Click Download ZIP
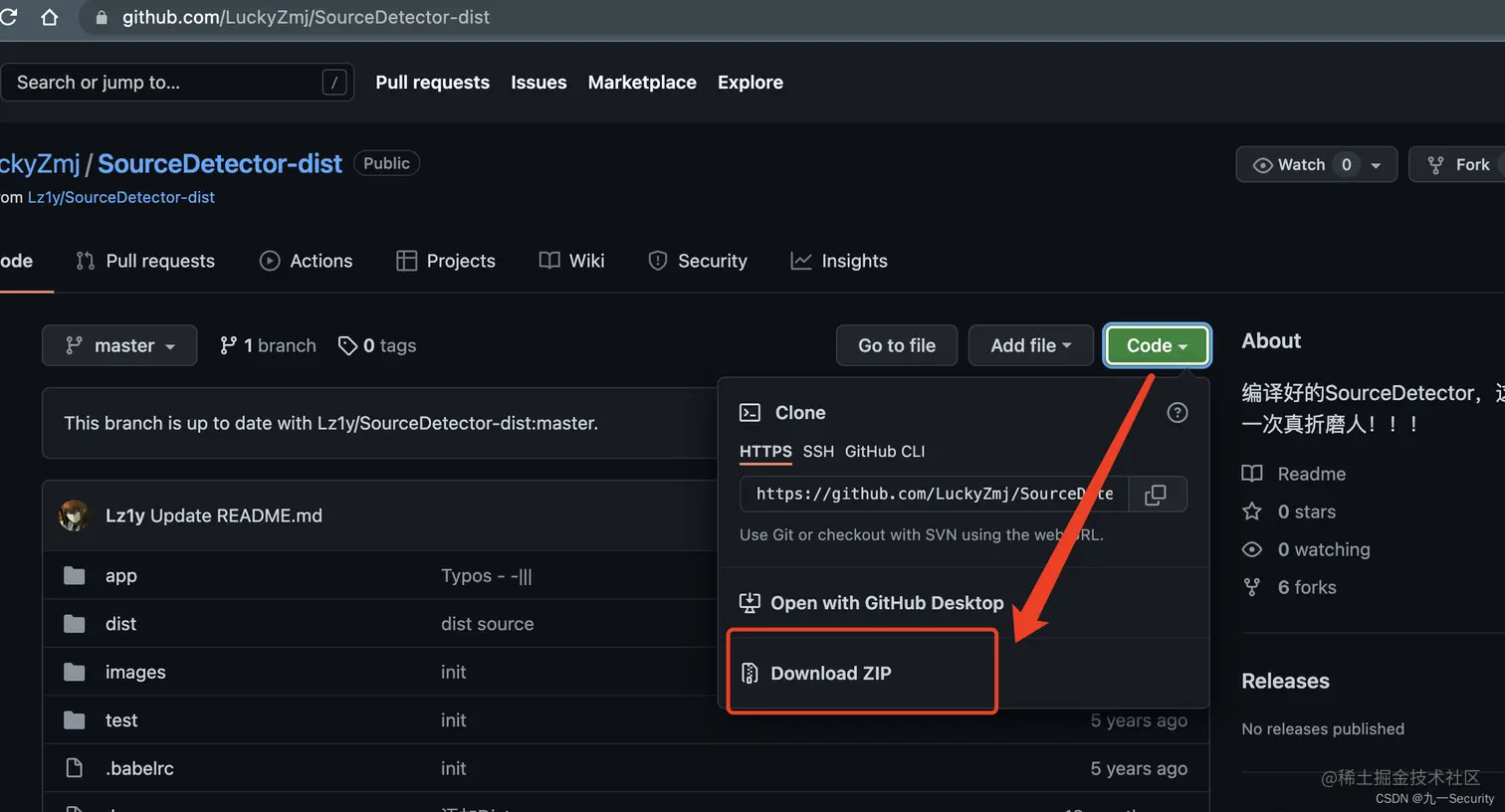 [831, 674]
